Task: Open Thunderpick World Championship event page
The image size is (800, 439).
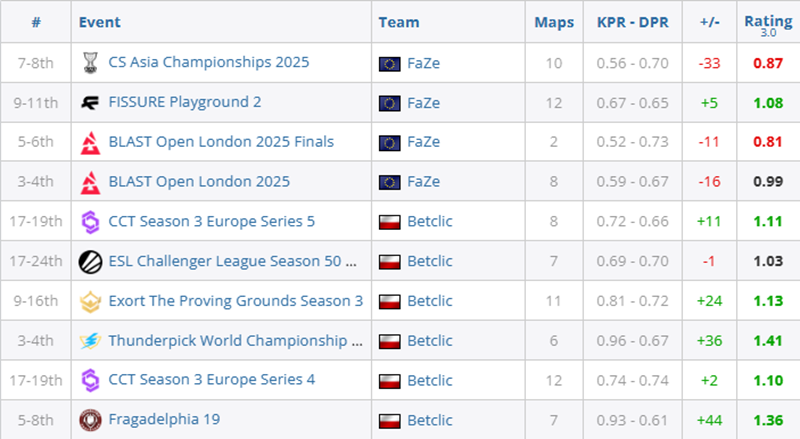Action: [x=235, y=341]
